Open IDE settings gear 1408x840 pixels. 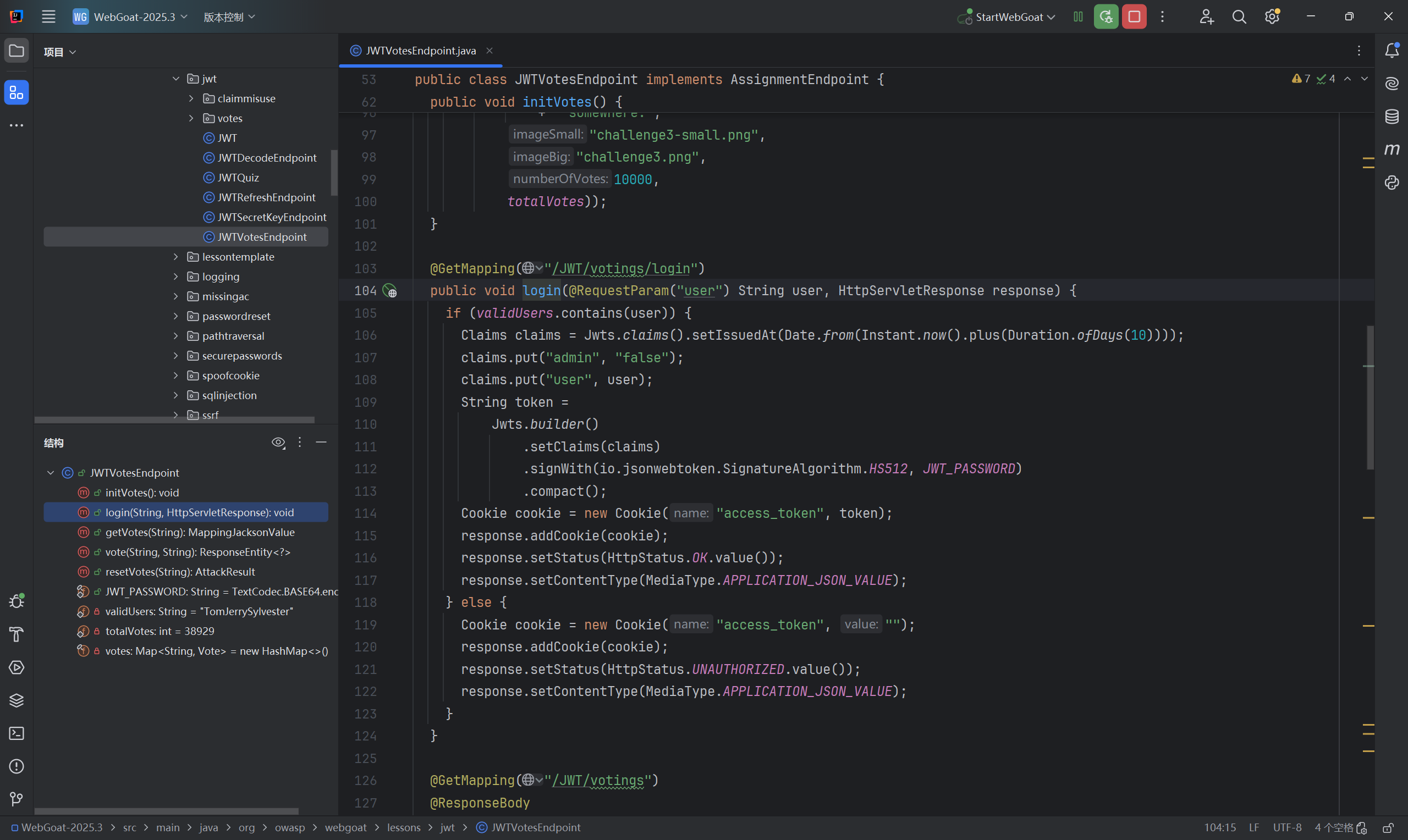pos(1272,16)
